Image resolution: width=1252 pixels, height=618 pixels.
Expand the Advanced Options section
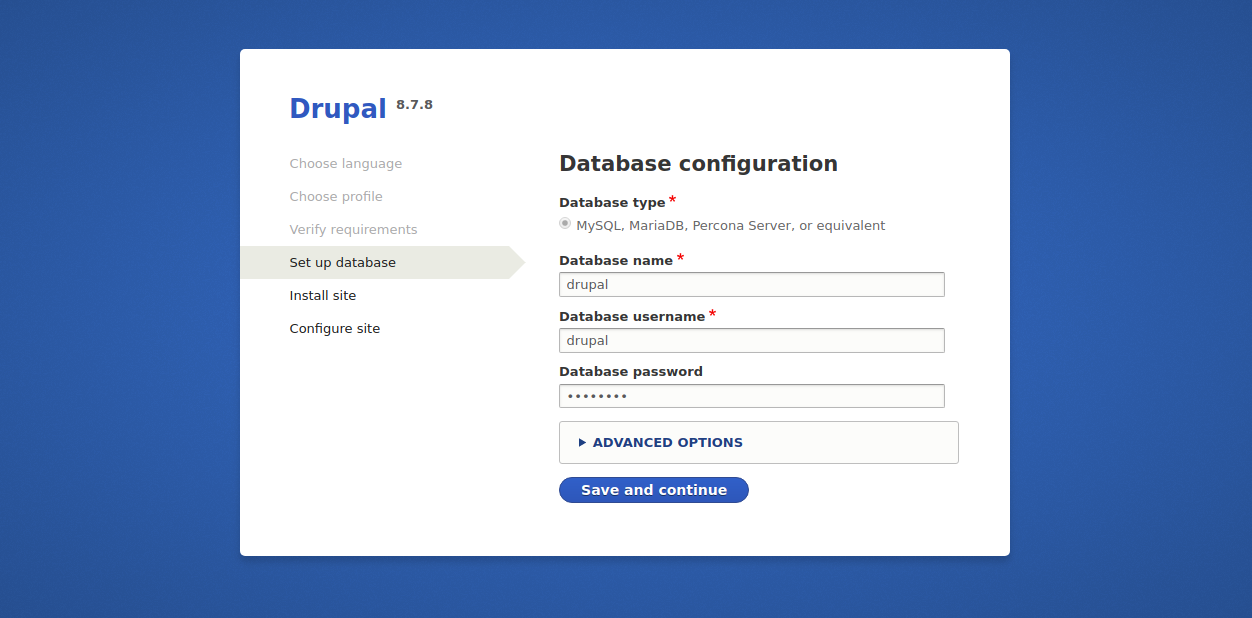667,442
